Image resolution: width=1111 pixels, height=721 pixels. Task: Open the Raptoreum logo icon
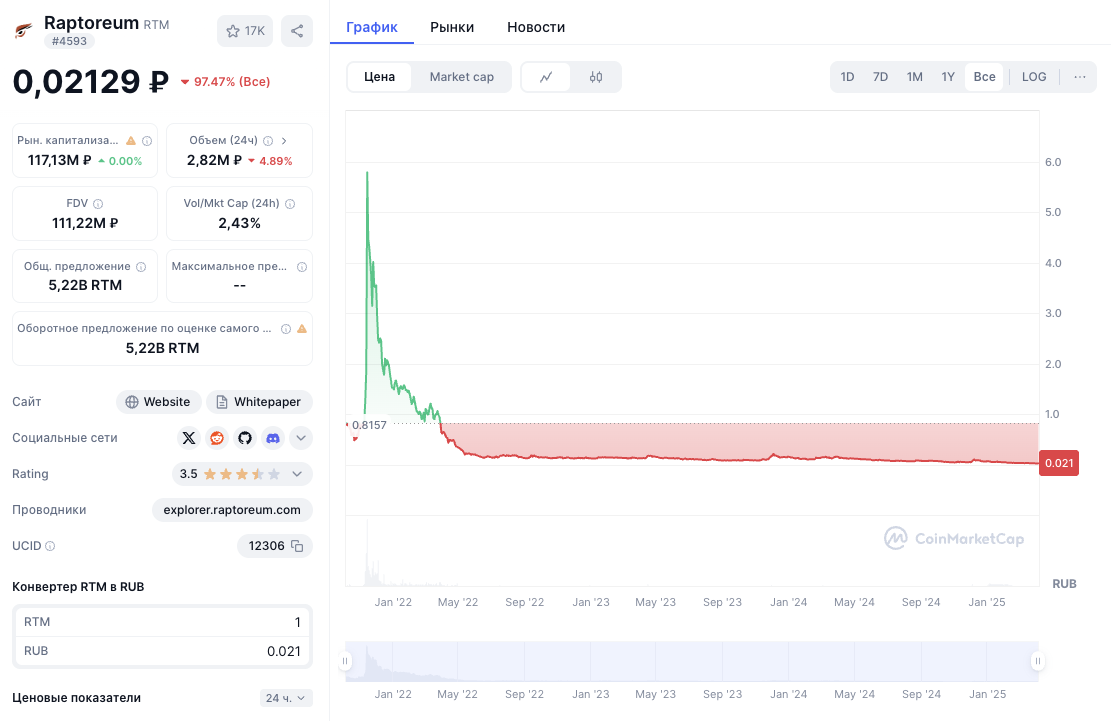click(x=23, y=30)
